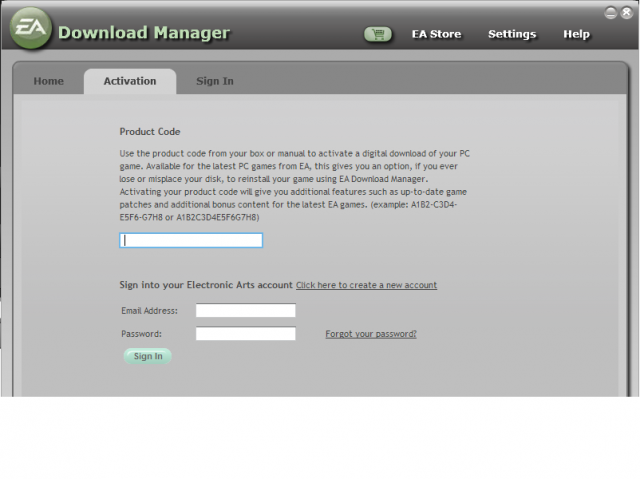Click the 'Email Address:' label
Image resolution: width=640 pixels, height=479 pixels.
[x=149, y=311]
